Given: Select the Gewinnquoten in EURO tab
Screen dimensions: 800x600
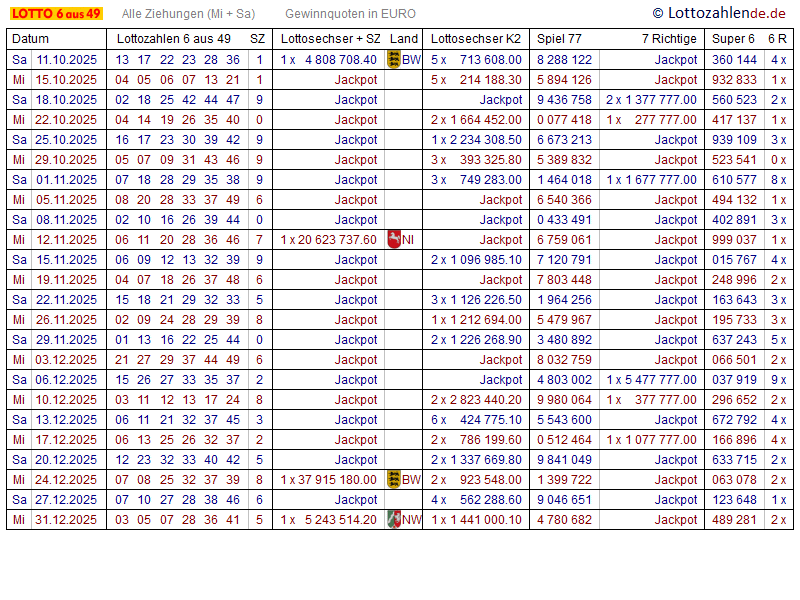Looking at the screenshot, I should (x=350, y=14).
